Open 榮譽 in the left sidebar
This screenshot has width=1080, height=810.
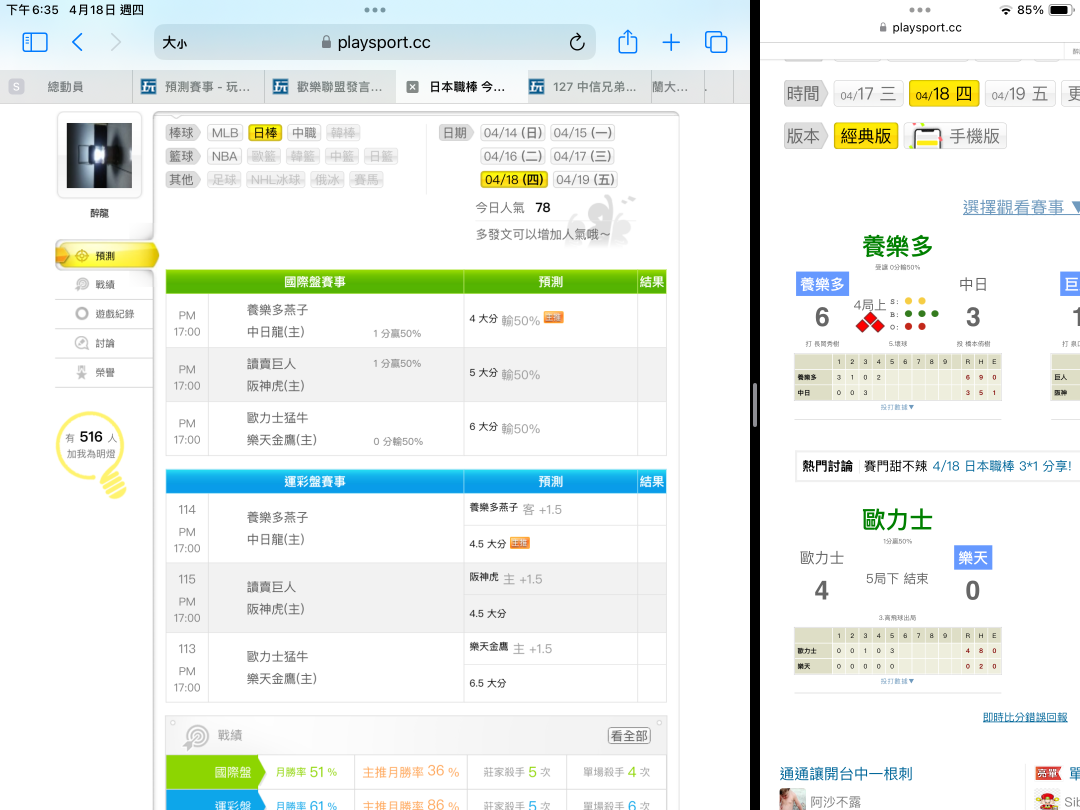point(105,373)
